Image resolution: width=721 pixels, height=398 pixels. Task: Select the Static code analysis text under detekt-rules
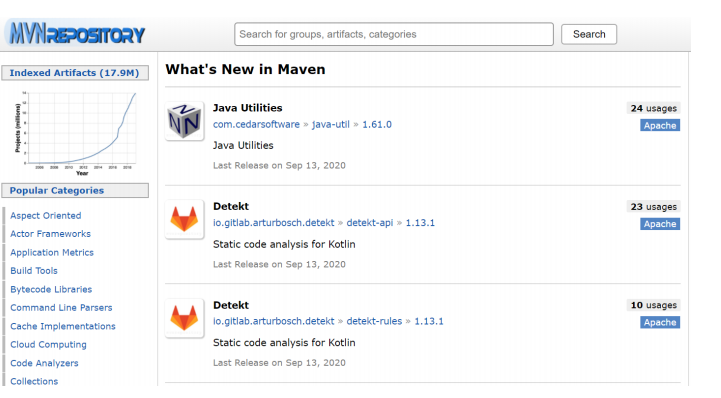[x=284, y=342]
